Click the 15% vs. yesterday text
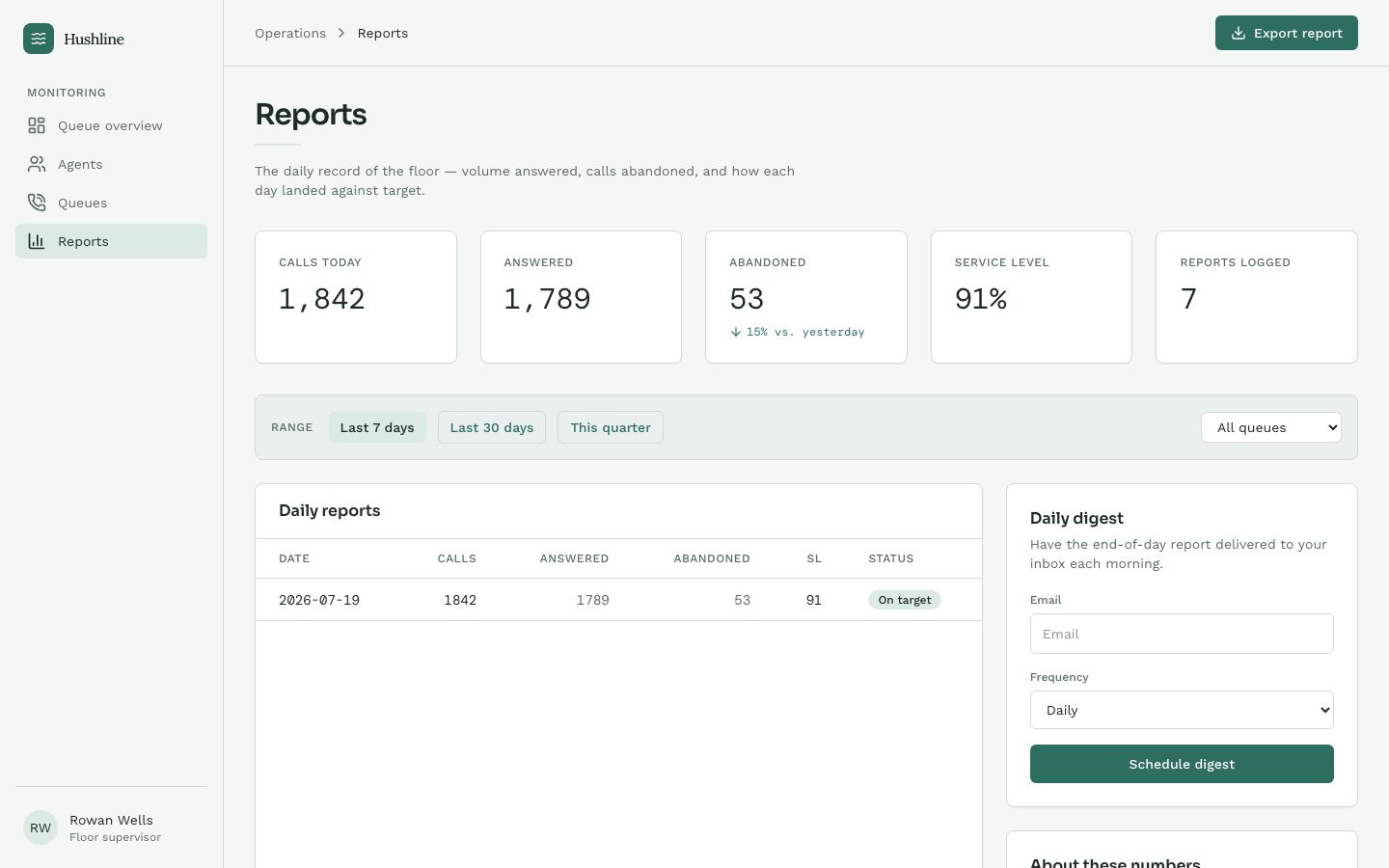Image resolution: width=1389 pixels, height=868 pixels. (805, 332)
